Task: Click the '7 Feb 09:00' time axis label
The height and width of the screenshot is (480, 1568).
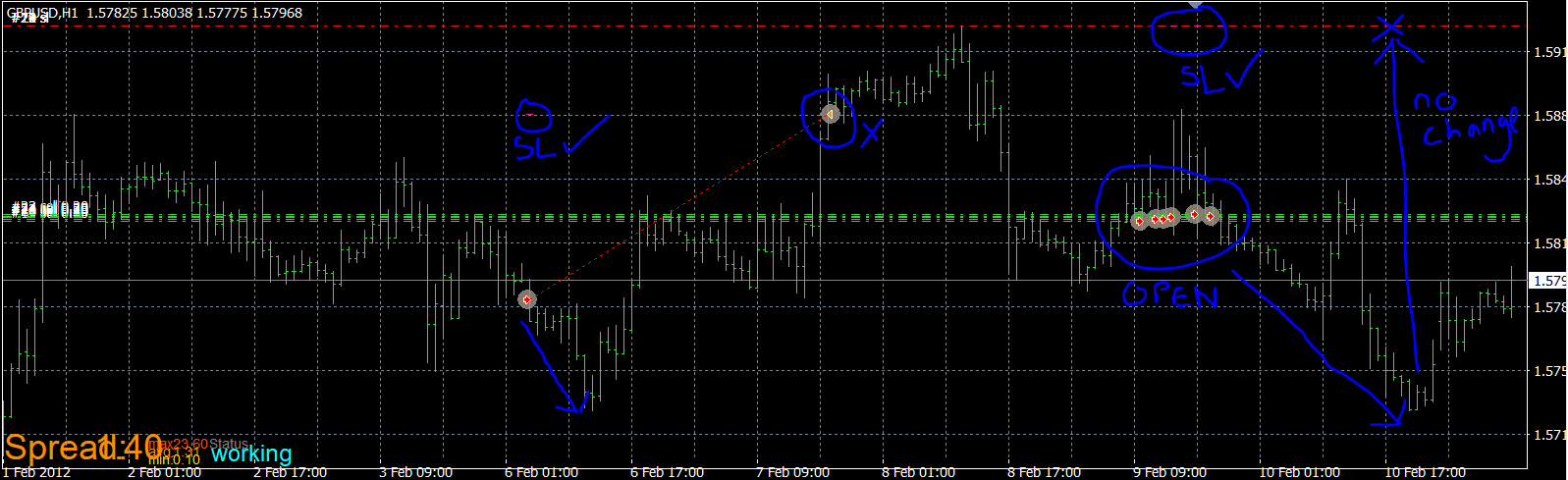Action: coord(793,472)
